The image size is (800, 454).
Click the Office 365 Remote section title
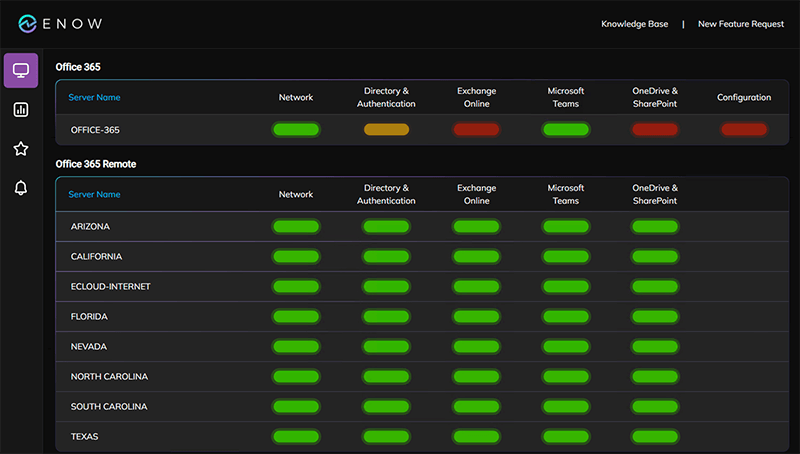point(96,164)
